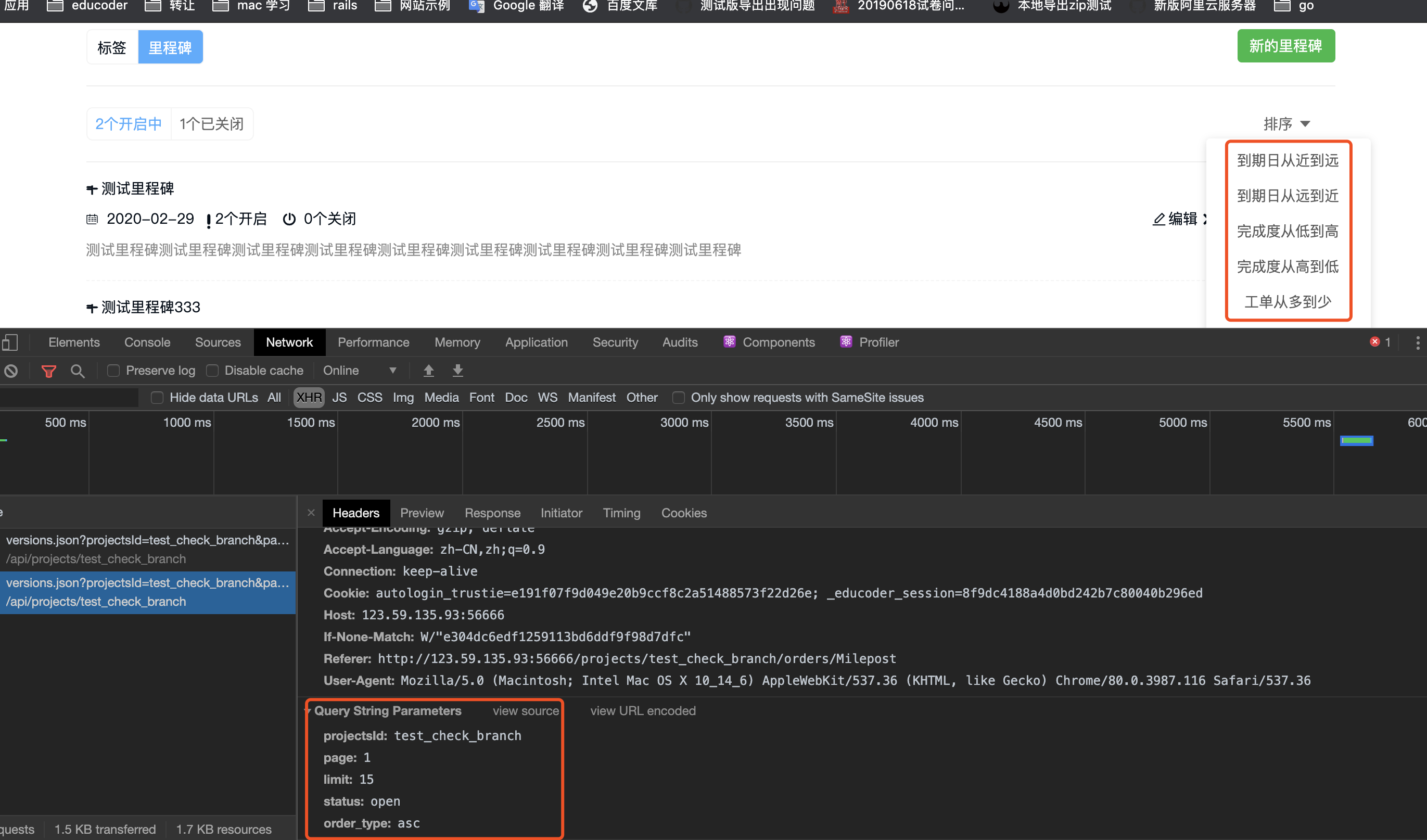The height and width of the screenshot is (840, 1427).
Task: Open rails bookmark folder
Action: pos(333,6)
